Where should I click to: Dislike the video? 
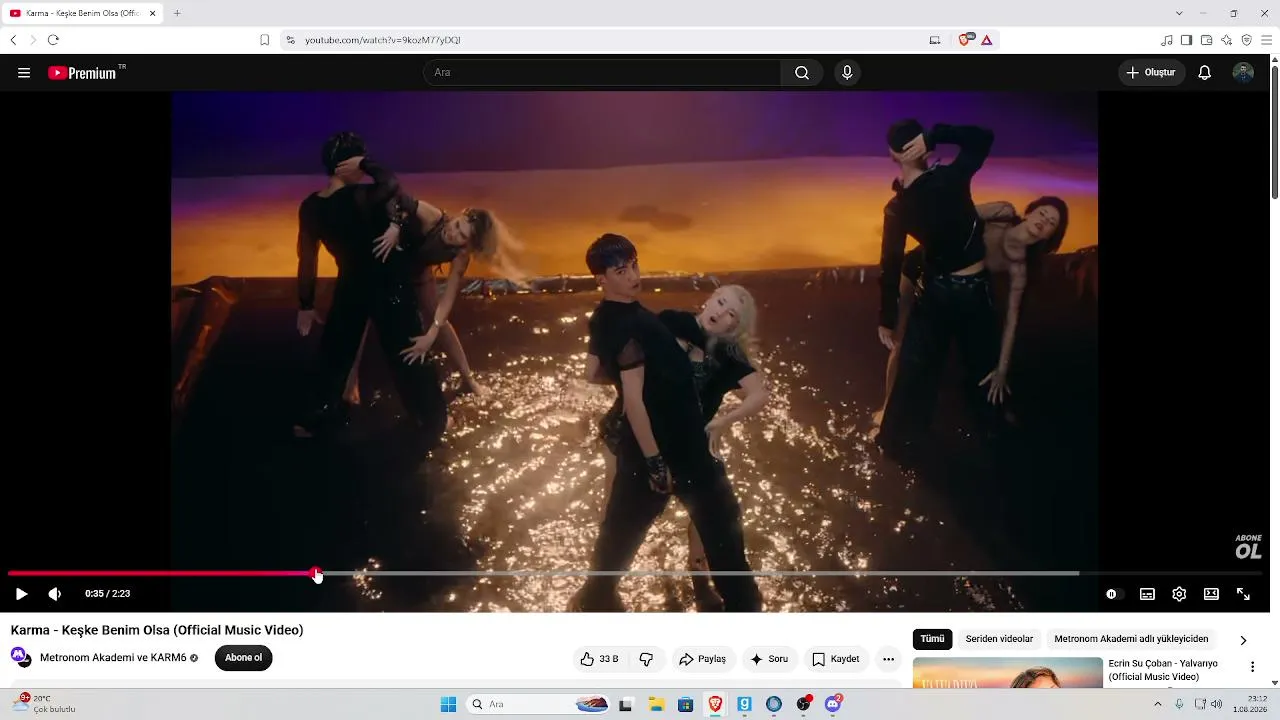point(646,659)
